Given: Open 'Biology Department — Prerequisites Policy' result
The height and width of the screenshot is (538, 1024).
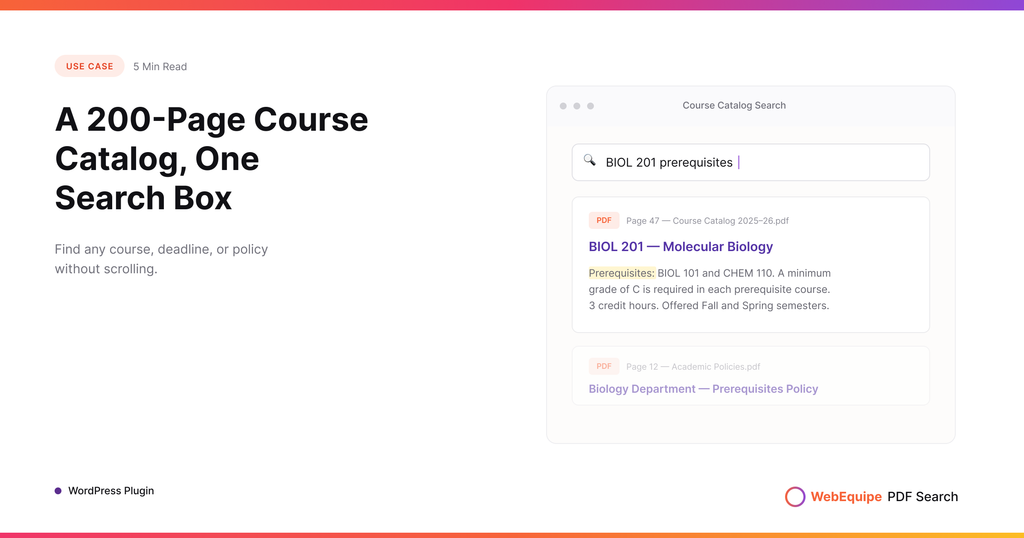Looking at the screenshot, I should tap(703, 389).
